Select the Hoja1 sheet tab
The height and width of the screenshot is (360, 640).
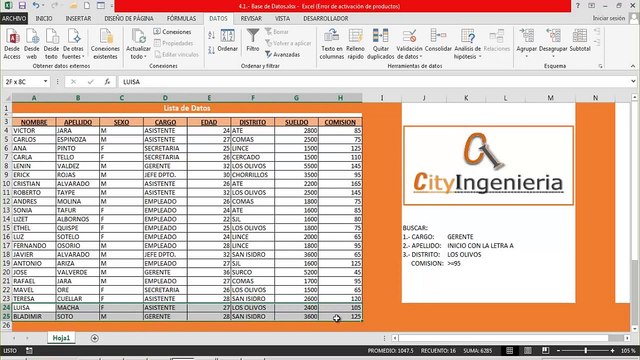61,338
